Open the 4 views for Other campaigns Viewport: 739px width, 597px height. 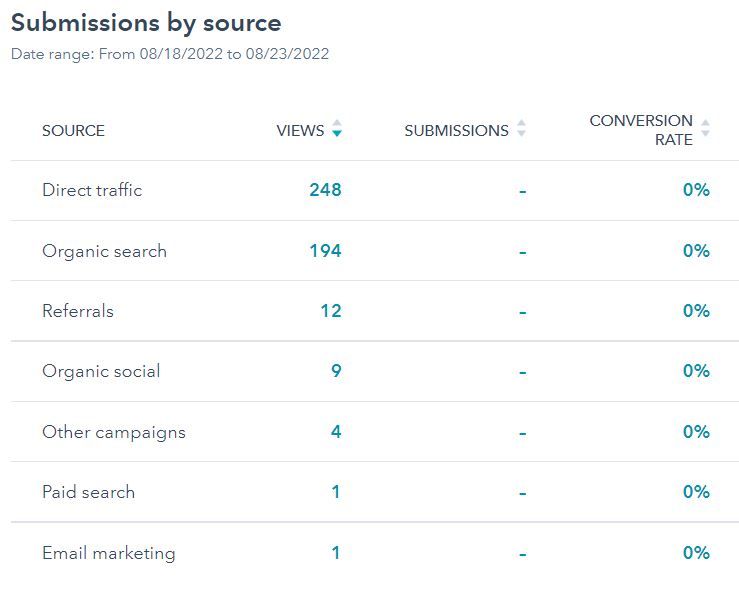[x=336, y=432]
